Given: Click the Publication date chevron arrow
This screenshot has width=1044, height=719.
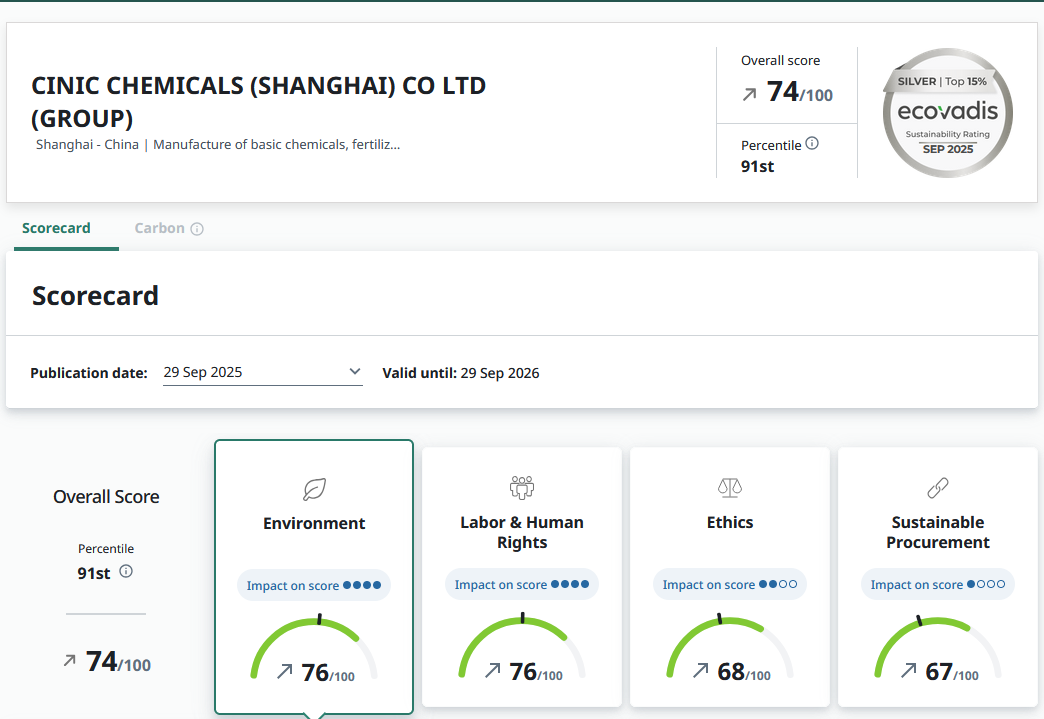Looking at the screenshot, I should [354, 372].
